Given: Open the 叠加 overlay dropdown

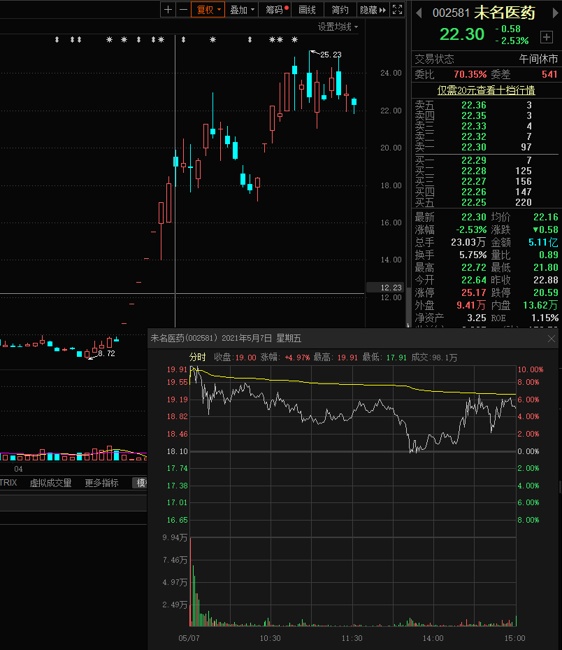Looking at the screenshot, I should pyautogui.click(x=242, y=10).
